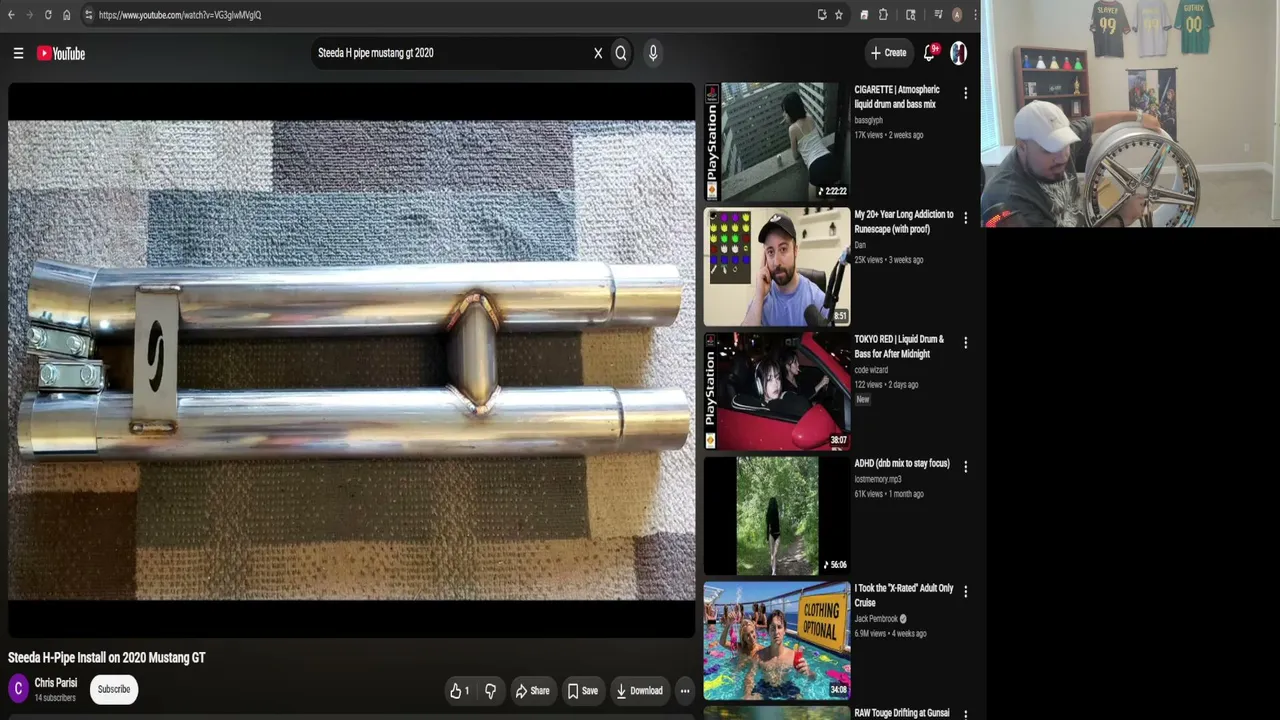Open options menu for TOKYO RED video
This screenshot has height=720, width=1280.
[x=965, y=343]
